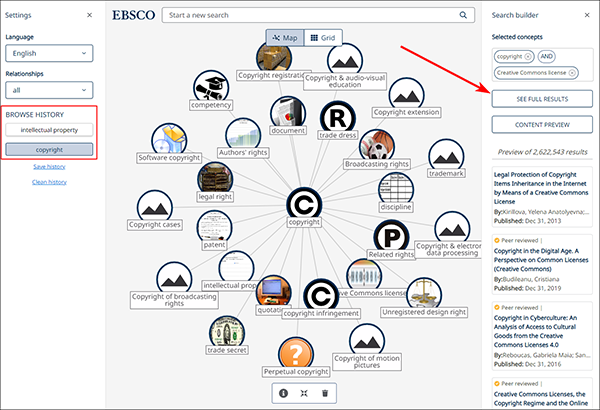Viewport: 600px width, 410px height.
Task: Click the Broadcasting rights sports balls node
Action: coord(377,147)
